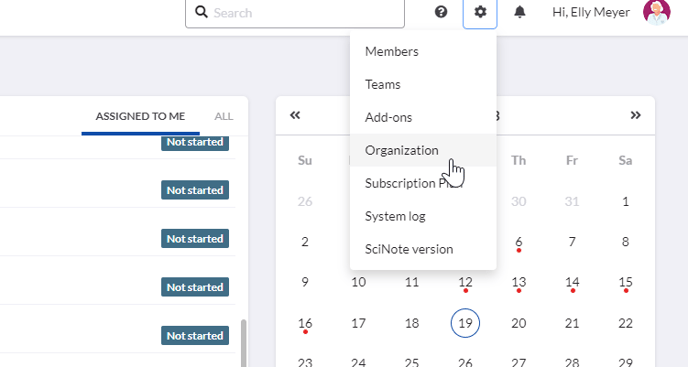Open the help question mark icon
This screenshot has width=688, height=367.
pyautogui.click(x=441, y=12)
